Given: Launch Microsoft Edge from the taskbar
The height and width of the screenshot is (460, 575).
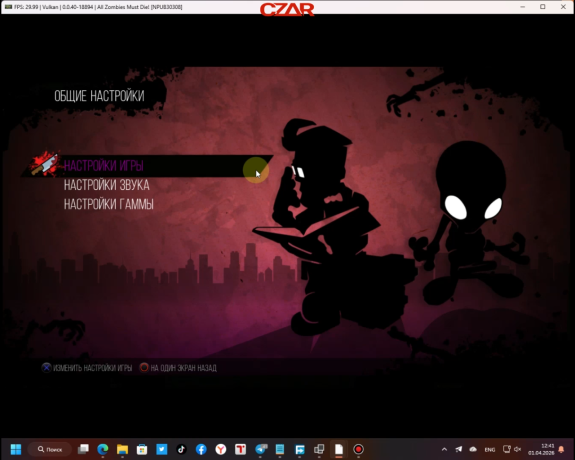Looking at the screenshot, I should click(x=103, y=449).
